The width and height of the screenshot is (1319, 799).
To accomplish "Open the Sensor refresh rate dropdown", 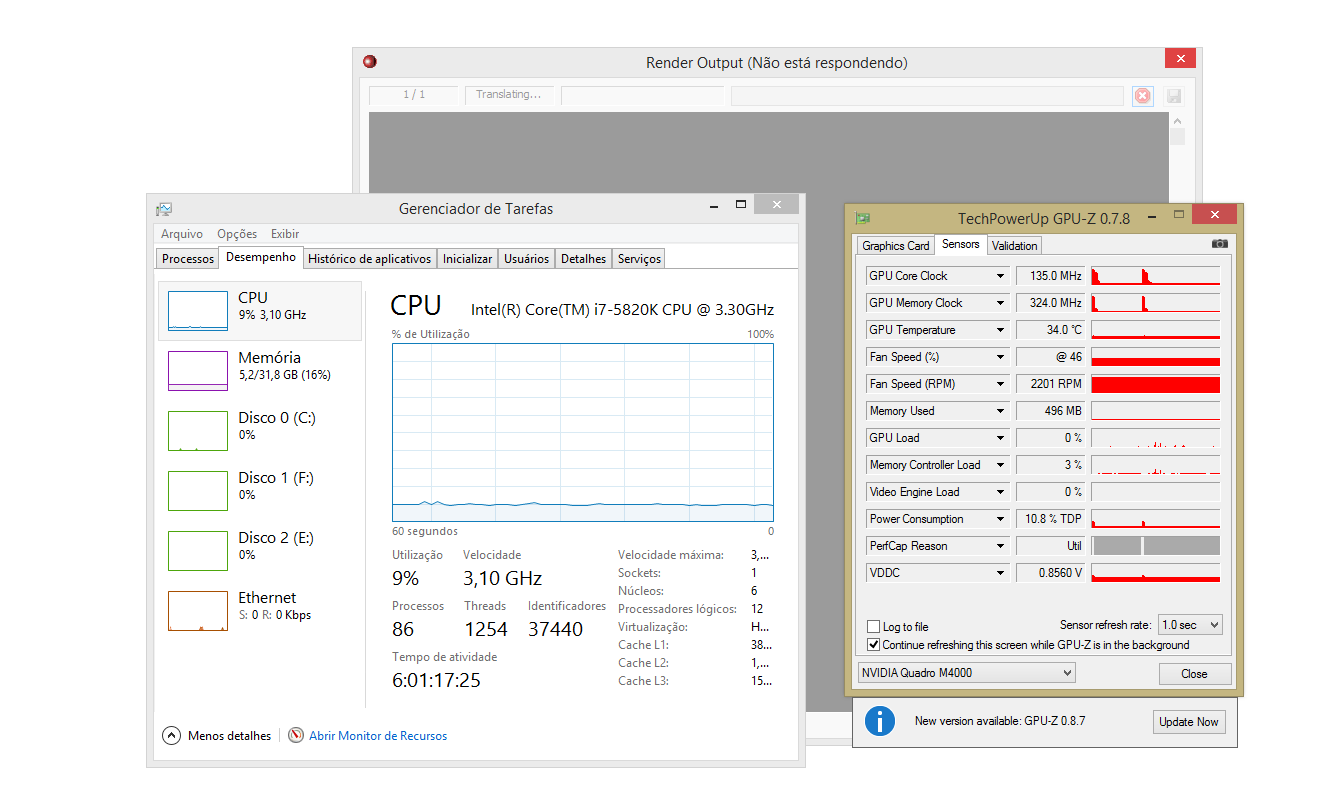I will click(x=1190, y=625).
